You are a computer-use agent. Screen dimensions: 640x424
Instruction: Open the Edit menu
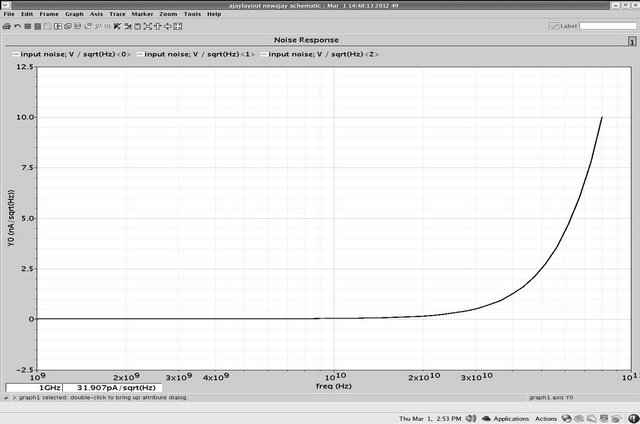pos(27,14)
